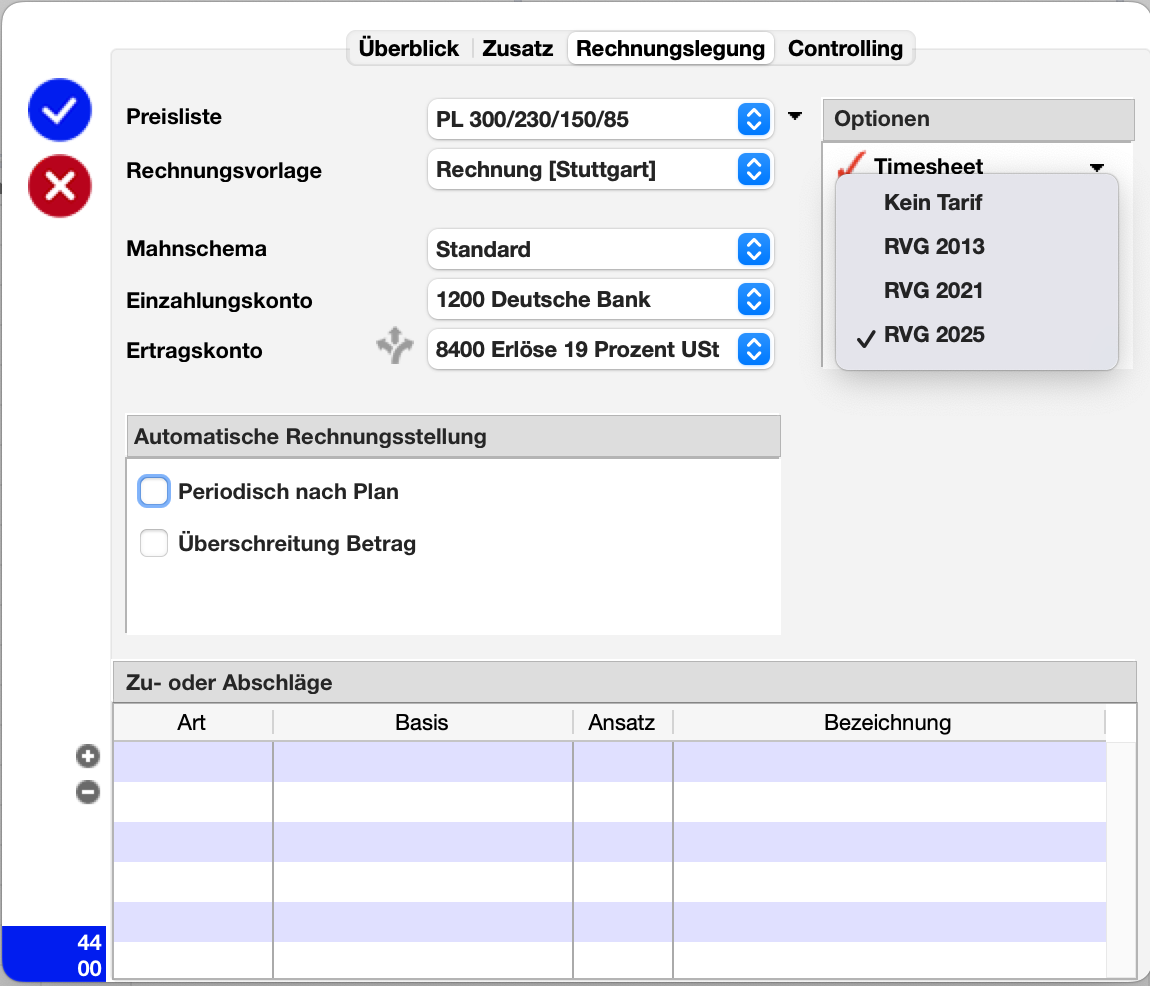Click the red checkmark next to Timesheet
Screen dimensions: 1150x986
851,164
